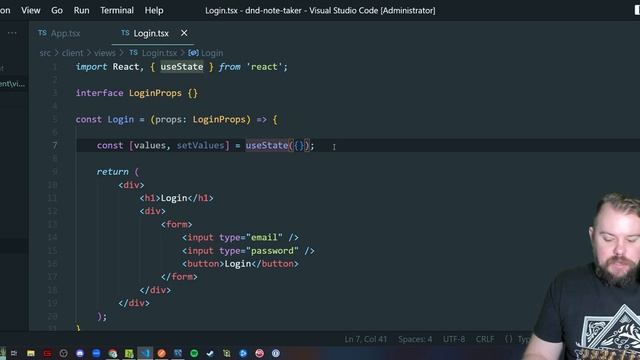Viewport: 640px width, 360px height.
Task: Open the blue gear app in taskbar
Action: tap(243, 353)
